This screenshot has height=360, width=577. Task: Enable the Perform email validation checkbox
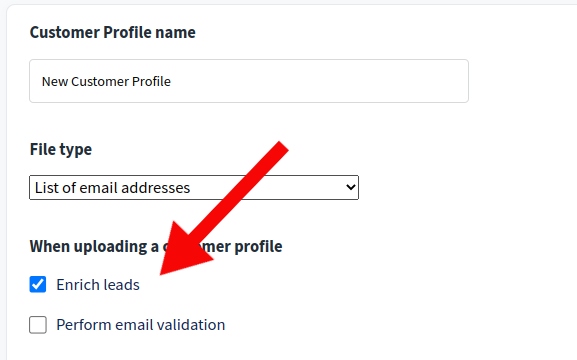click(38, 325)
